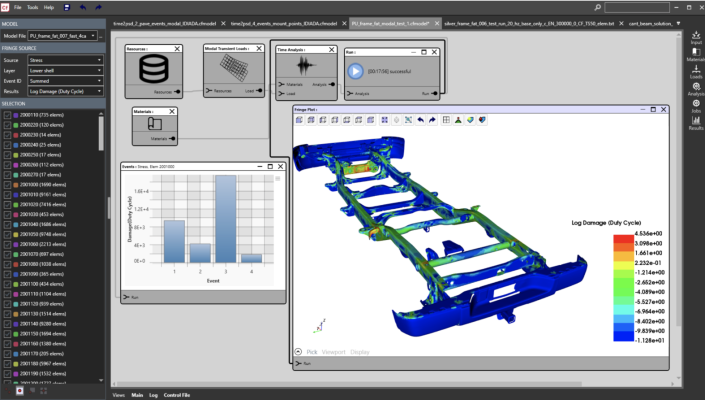Viewport: 705px width, 400px height.
Task: Toggle checkbox for group 2000110 (735 elems)
Action: coord(8,116)
